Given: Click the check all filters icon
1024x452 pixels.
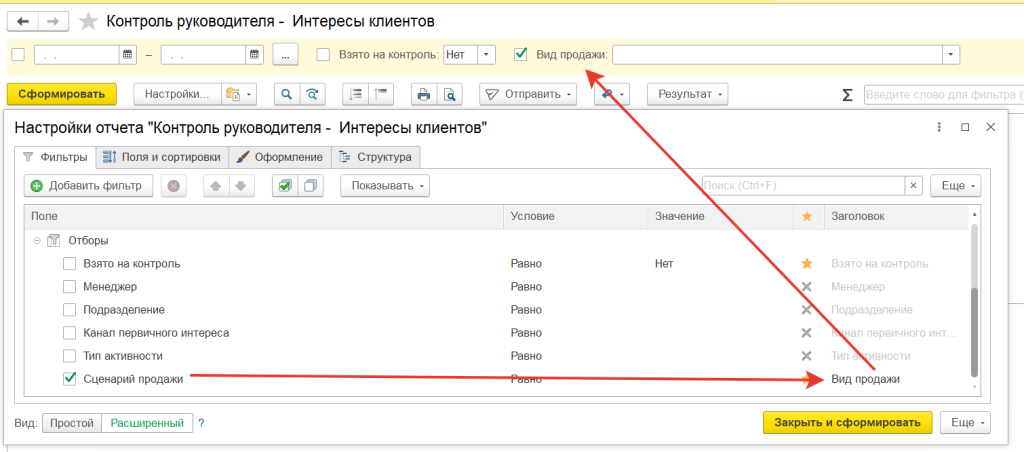Looking at the screenshot, I should [285, 186].
